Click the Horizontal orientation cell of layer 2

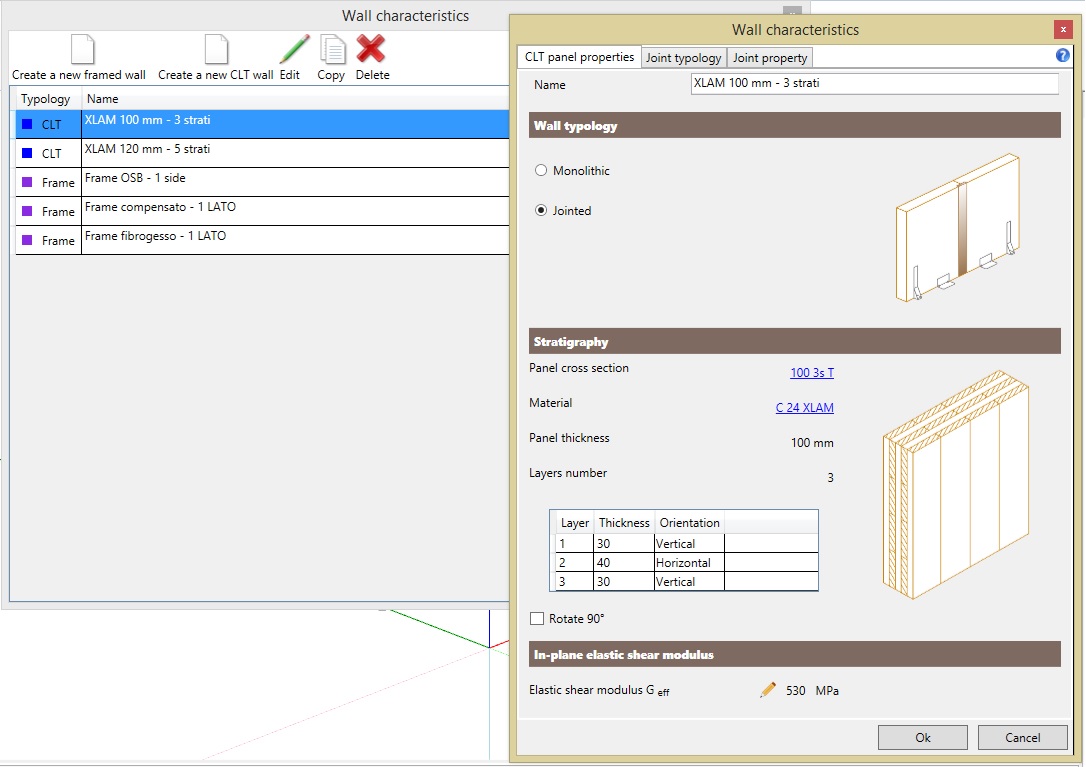tap(689, 563)
